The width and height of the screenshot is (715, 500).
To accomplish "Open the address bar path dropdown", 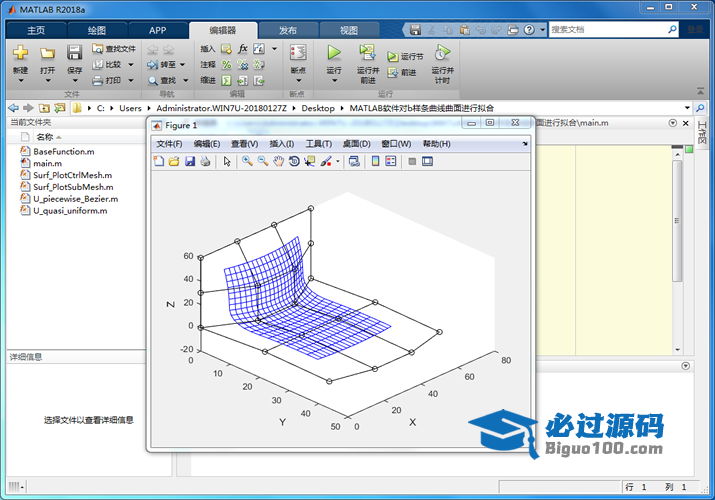I will coord(687,108).
